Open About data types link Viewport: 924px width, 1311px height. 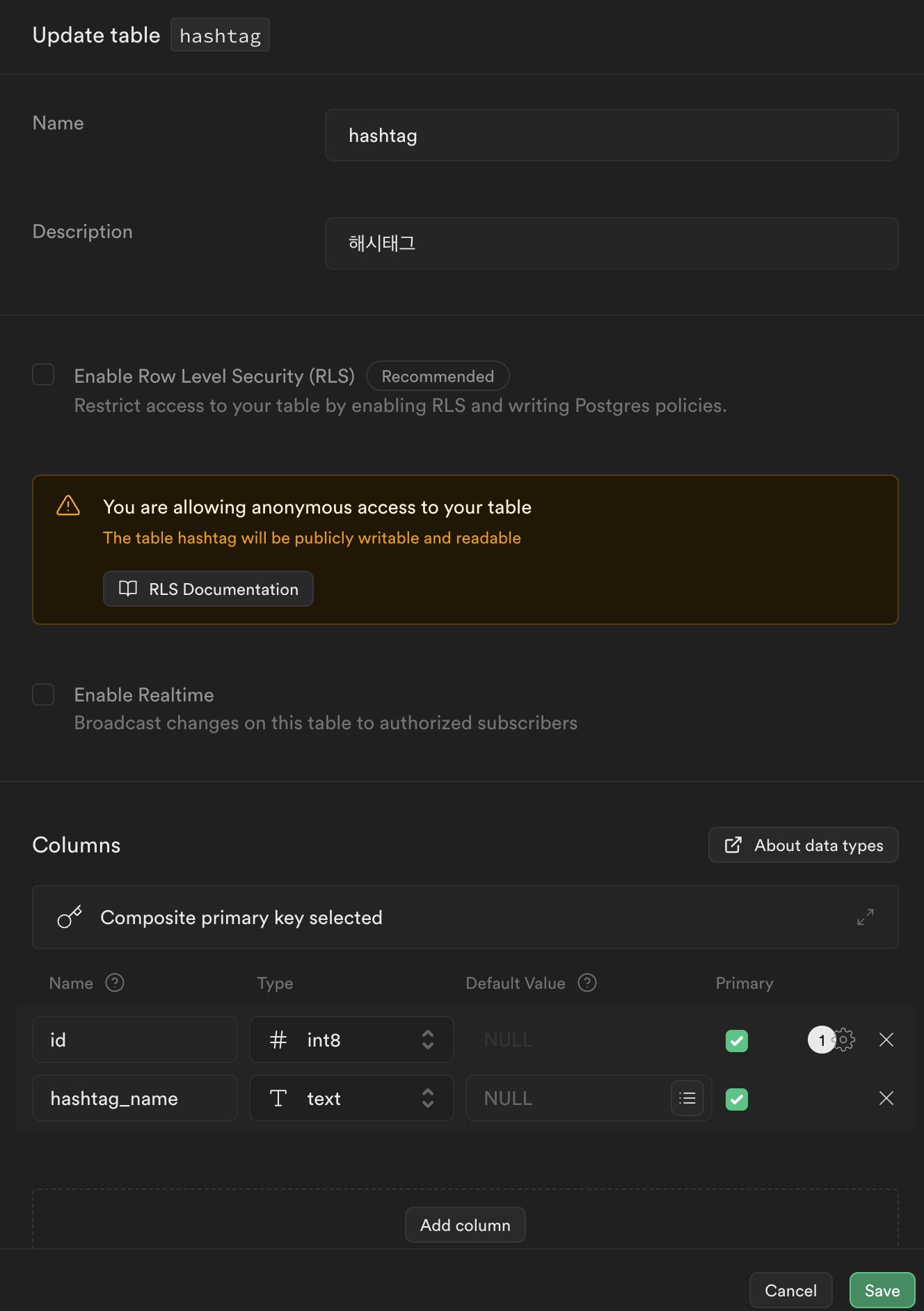click(x=804, y=845)
